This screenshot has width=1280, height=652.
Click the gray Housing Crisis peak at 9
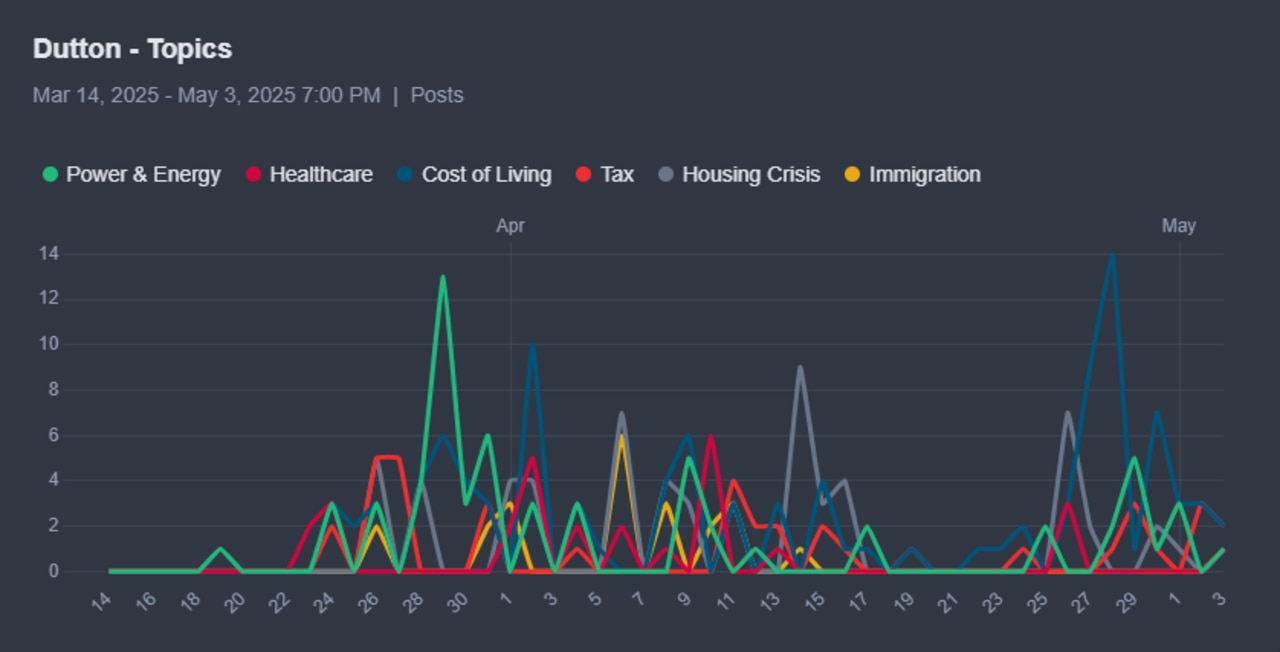pyautogui.click(x=800, y=367)
